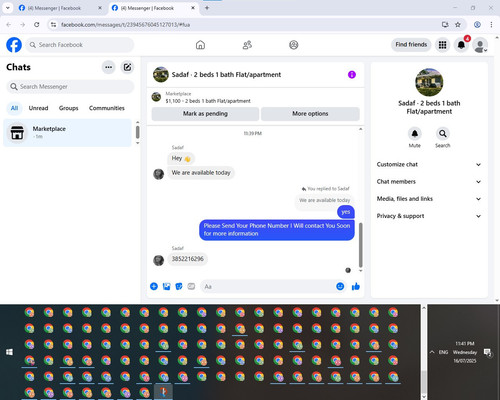
Task: Open the Friends icon in top navigation
Action: click(x=247, y=45)
